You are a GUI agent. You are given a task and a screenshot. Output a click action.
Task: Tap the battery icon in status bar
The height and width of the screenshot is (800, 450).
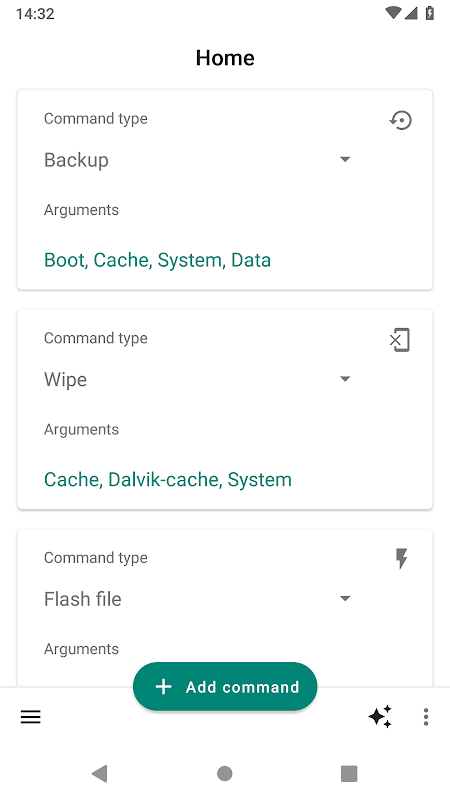coord(430,13)
